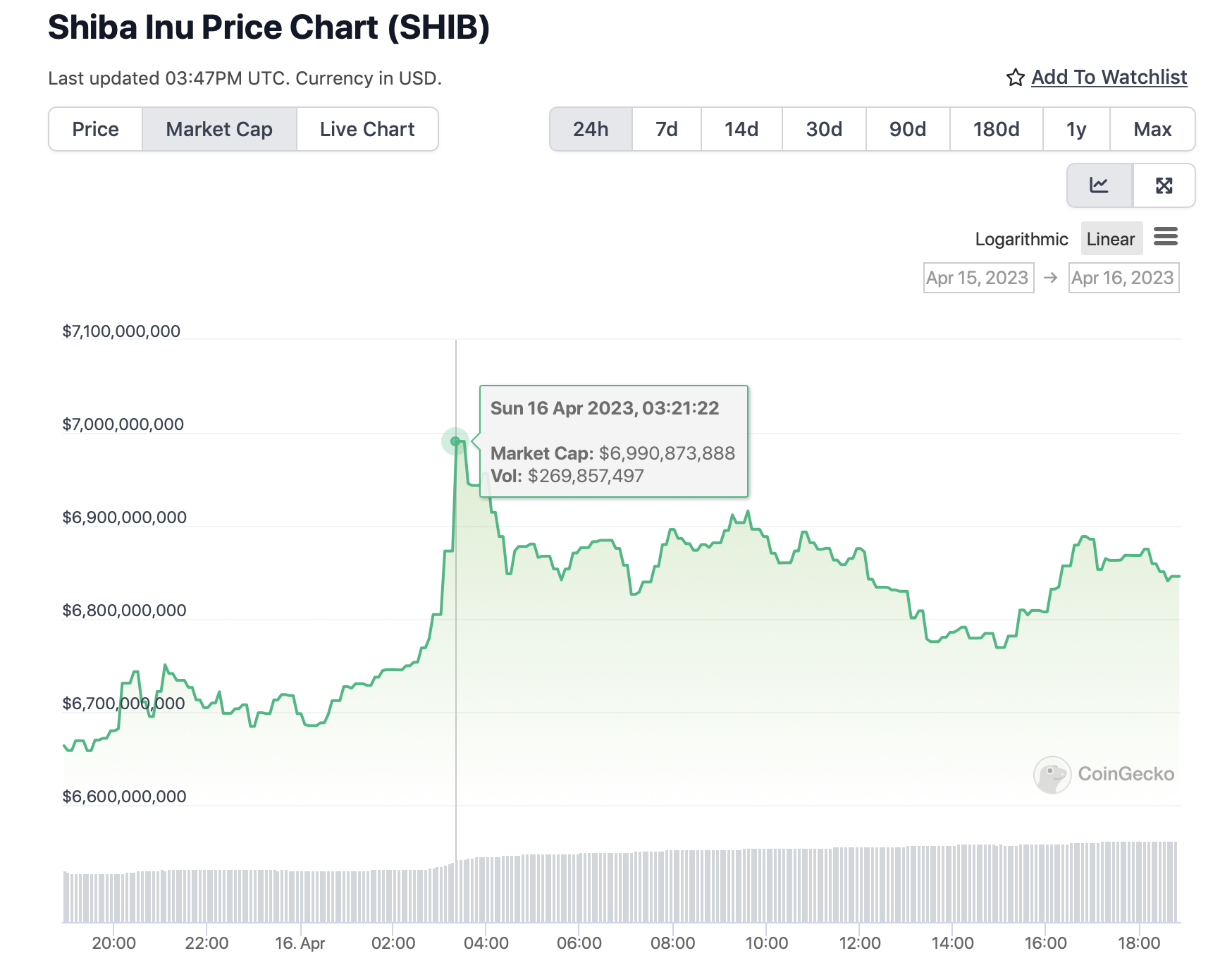Show the 30d time range
The image size is (1232, 970).
pyautogui.click(x=823, y=129)
